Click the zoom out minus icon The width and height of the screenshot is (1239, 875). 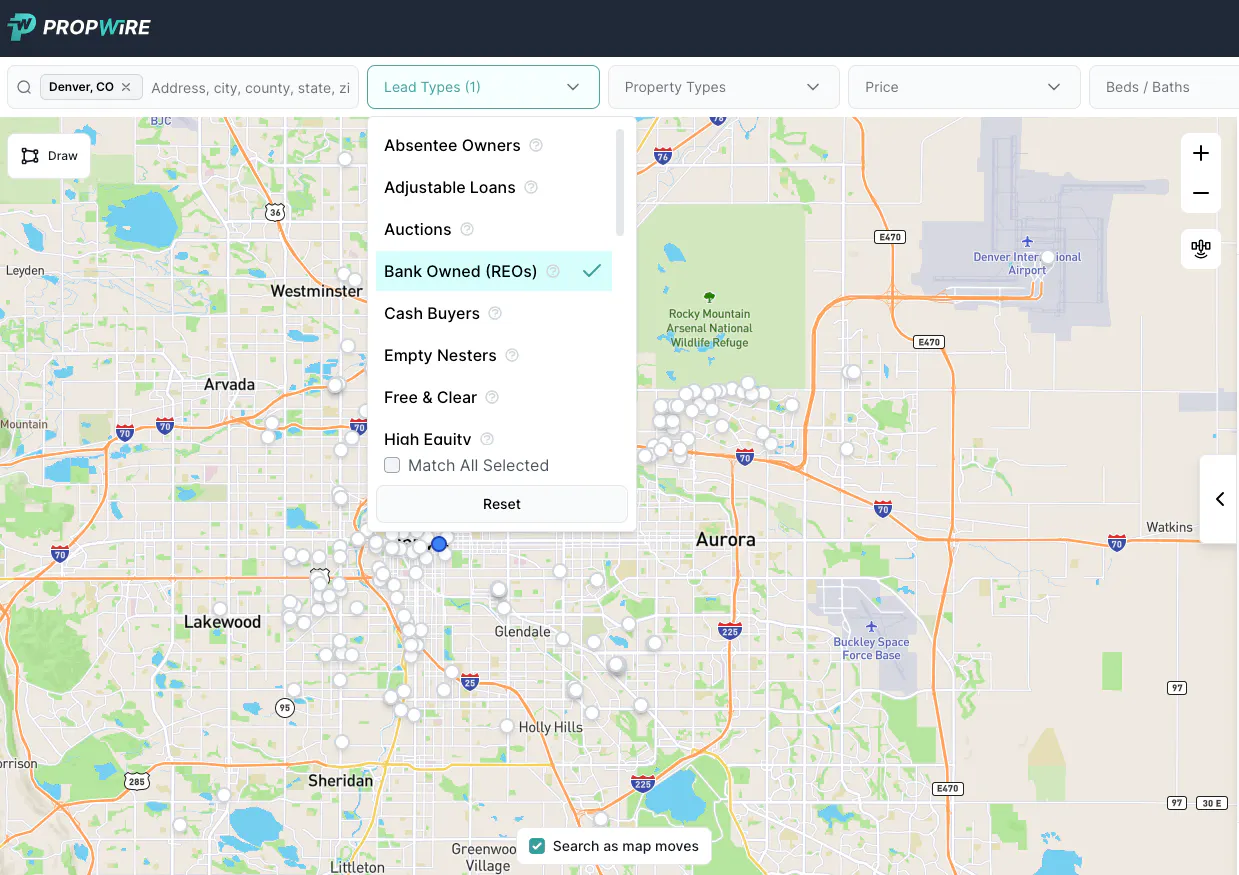point(1200,193)
